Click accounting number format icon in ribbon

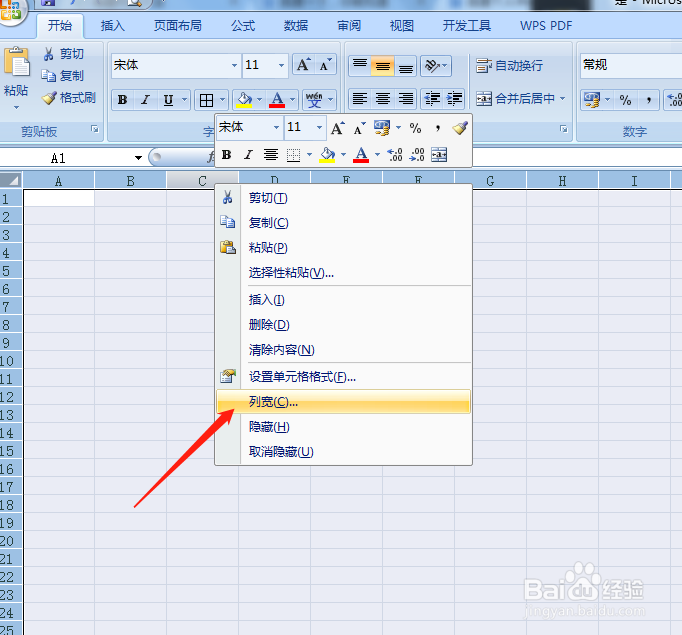(592, 100)
